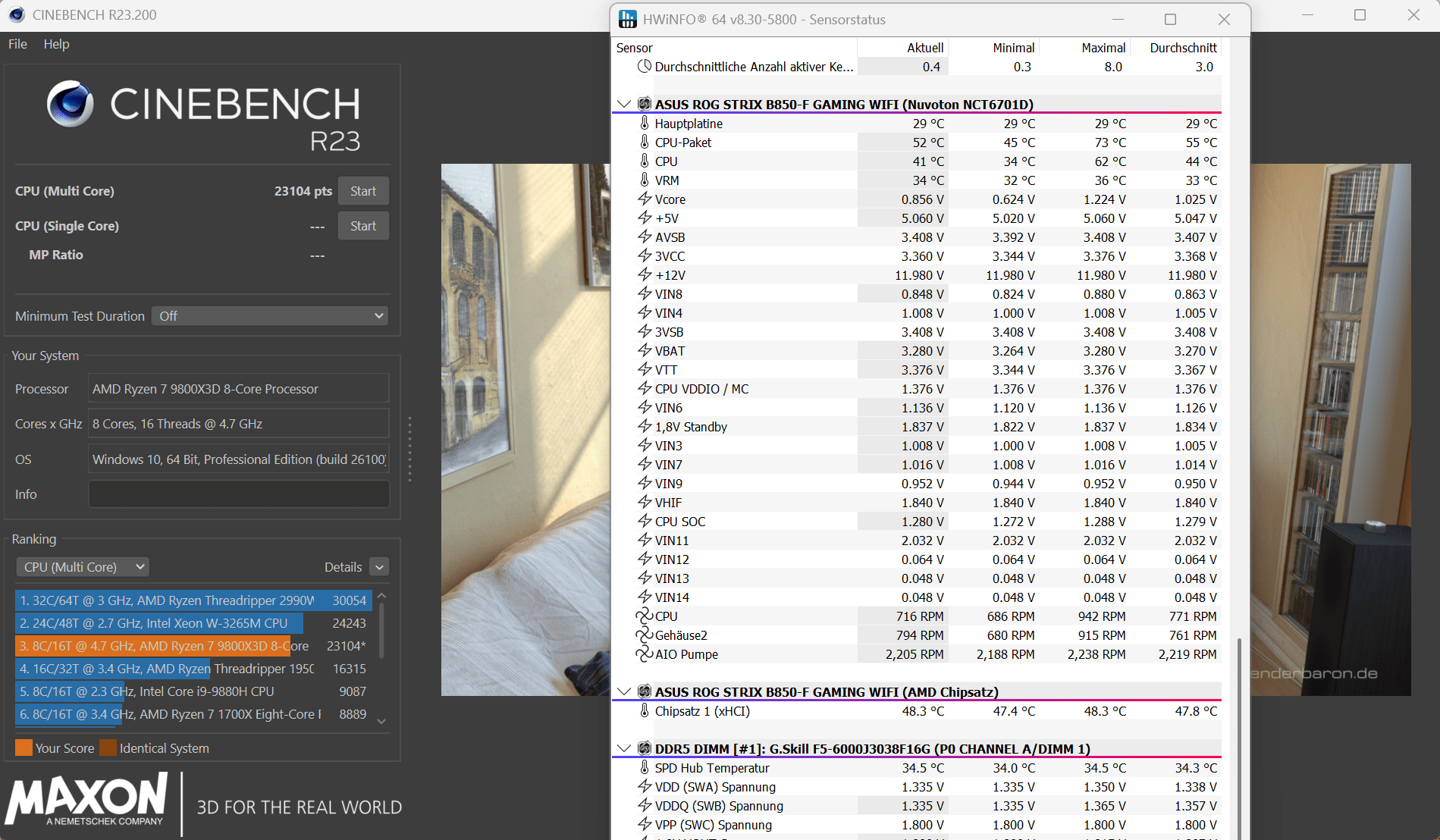Start the CPU (Single Core) test
Viewport: 1440px width, 840px height.
tap(363, 226)
